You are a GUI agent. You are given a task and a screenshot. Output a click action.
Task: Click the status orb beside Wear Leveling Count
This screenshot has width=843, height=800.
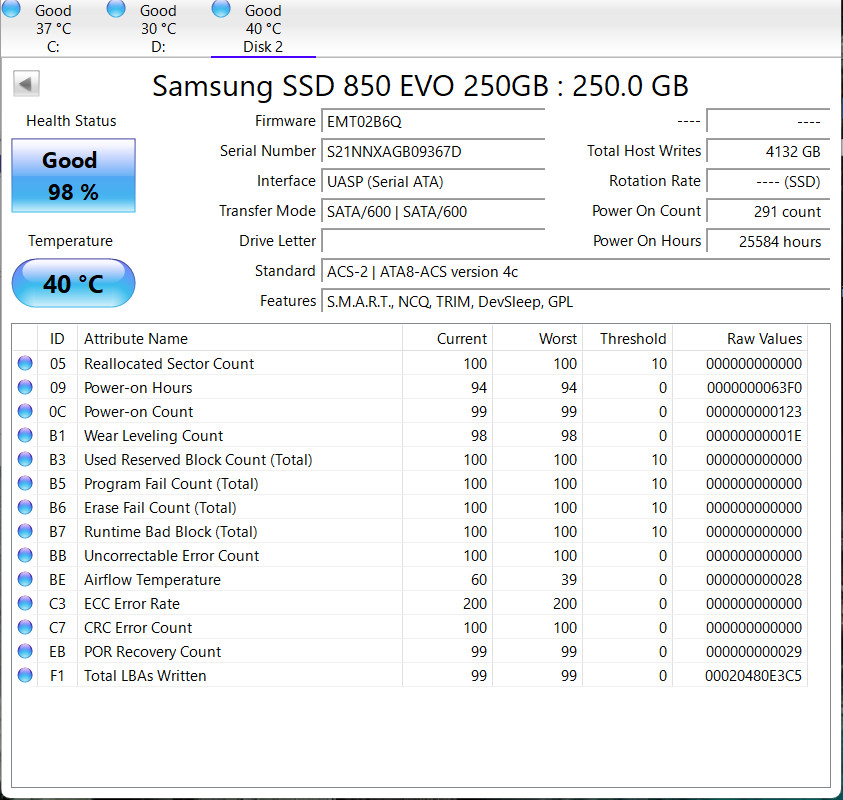pyautogui.click(x=25, y=436)
